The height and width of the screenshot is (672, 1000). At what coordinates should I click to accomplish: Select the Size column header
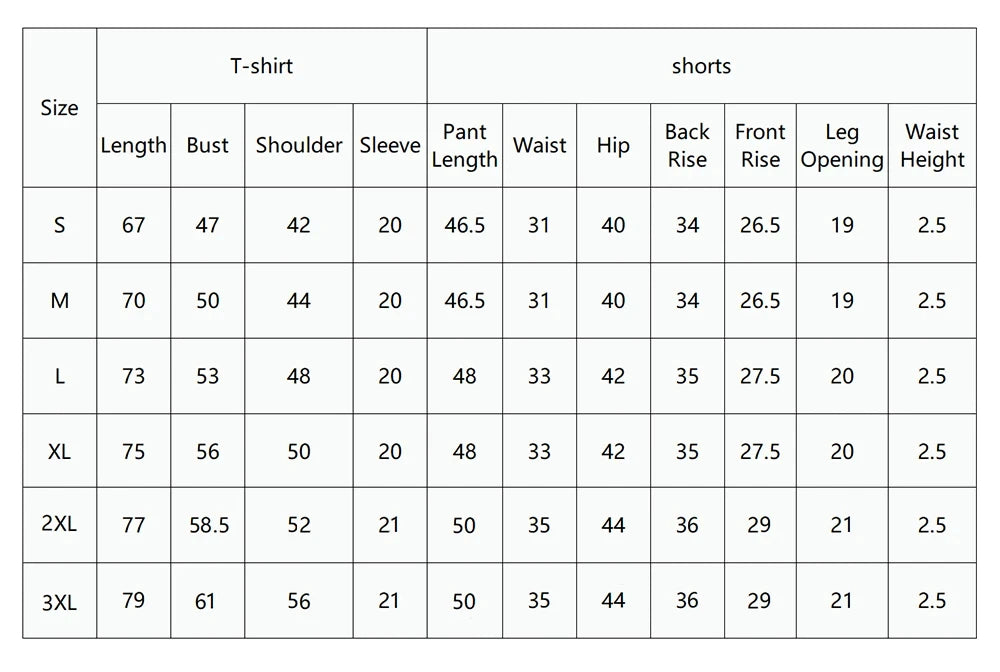(x=59, y=108)
